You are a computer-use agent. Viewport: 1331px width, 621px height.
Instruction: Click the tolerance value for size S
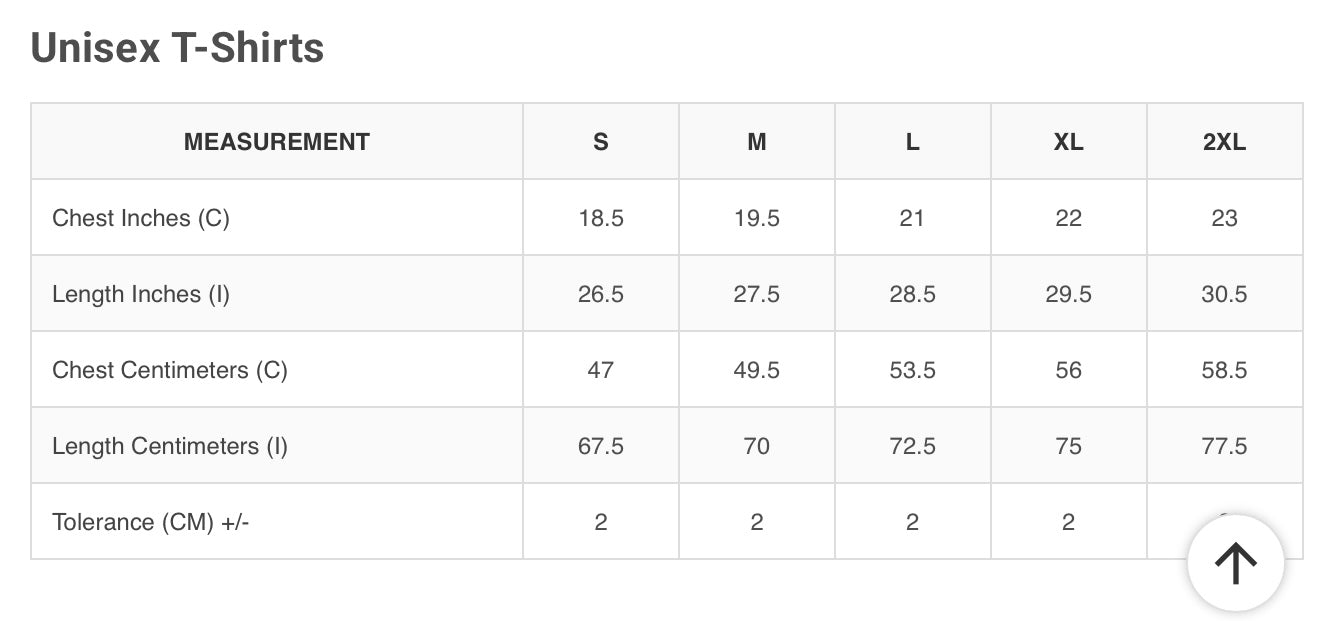(600, 522)
